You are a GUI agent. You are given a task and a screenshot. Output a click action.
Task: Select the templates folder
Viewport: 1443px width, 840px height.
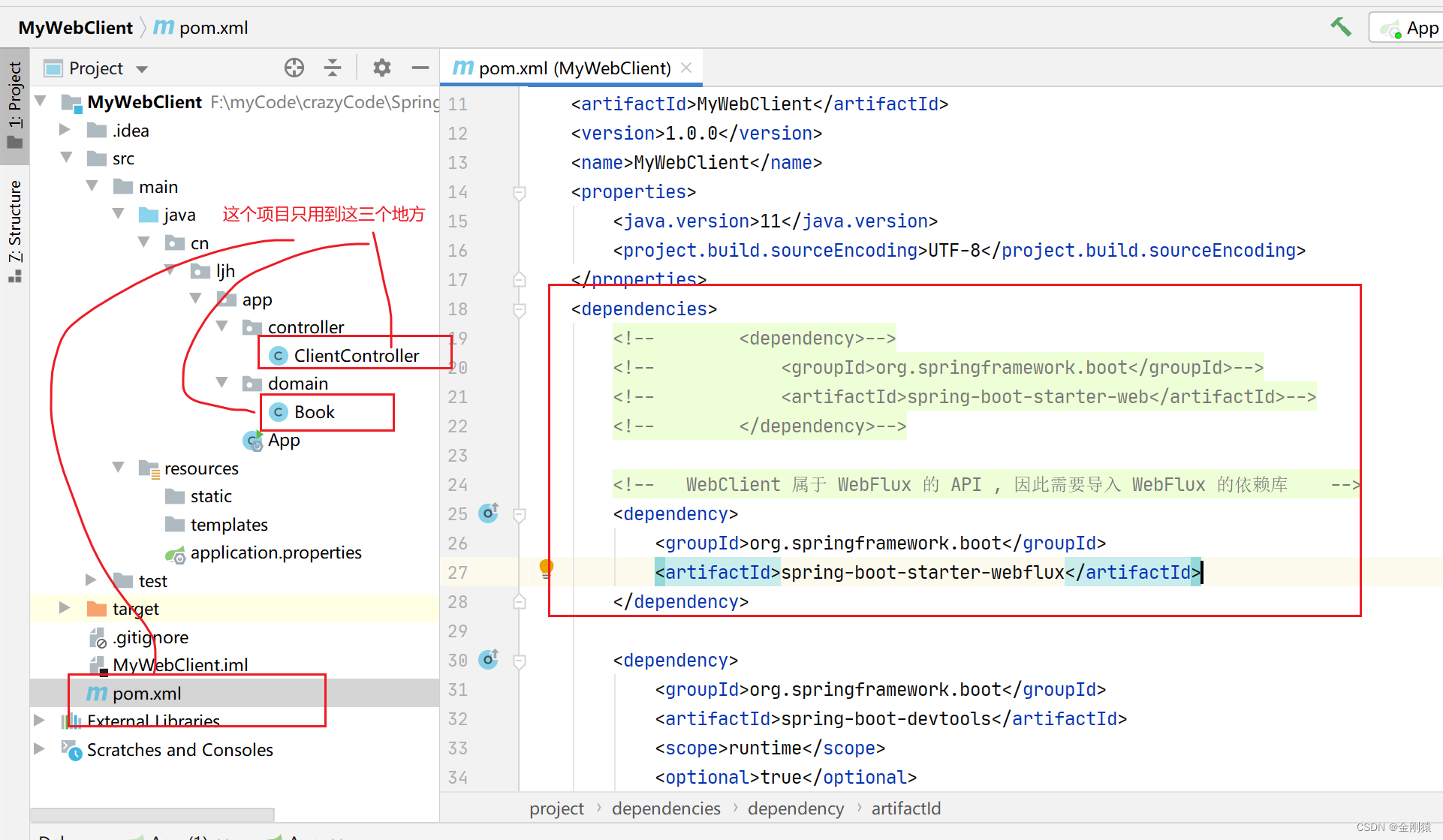click(x=216, y=524)
